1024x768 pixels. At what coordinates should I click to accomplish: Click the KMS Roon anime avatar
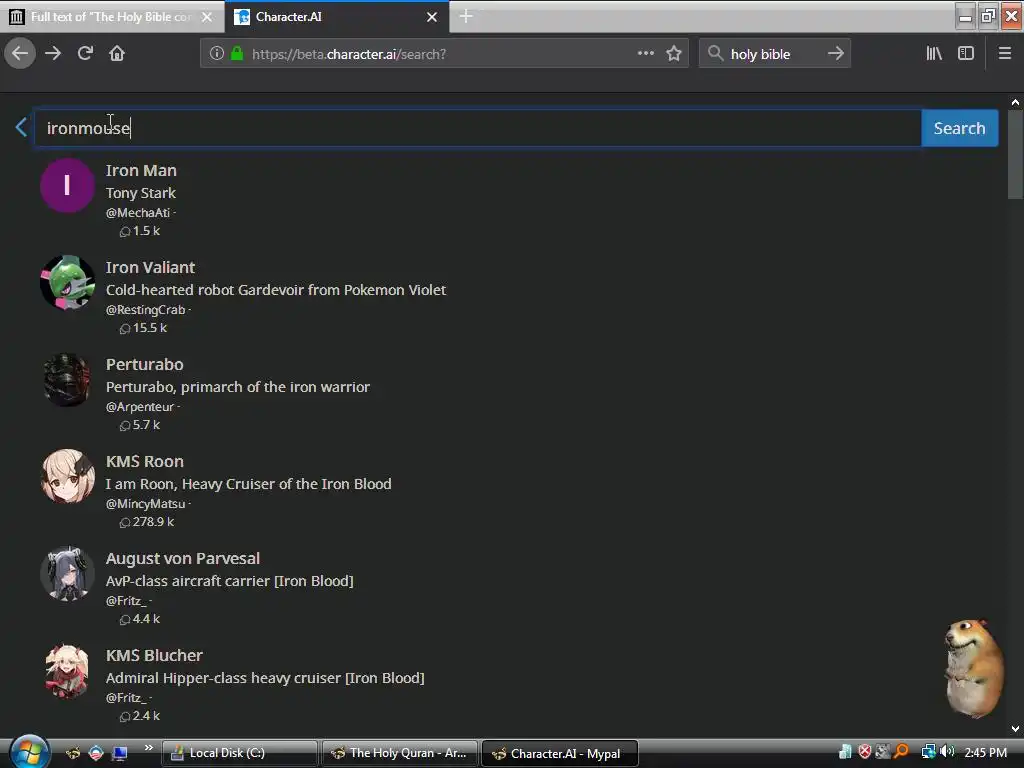click(x=67, y=476)
